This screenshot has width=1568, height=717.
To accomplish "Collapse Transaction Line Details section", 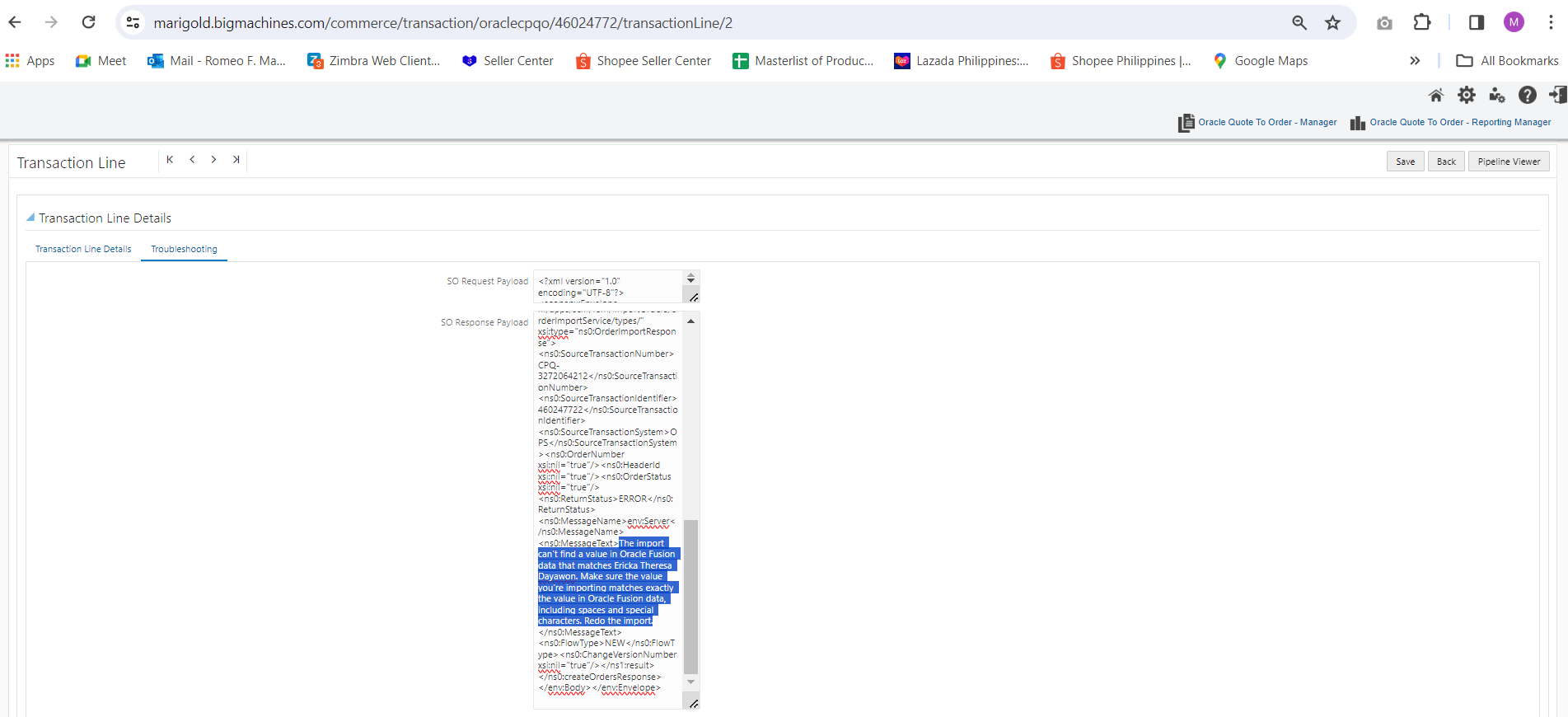I will point(30,218).
